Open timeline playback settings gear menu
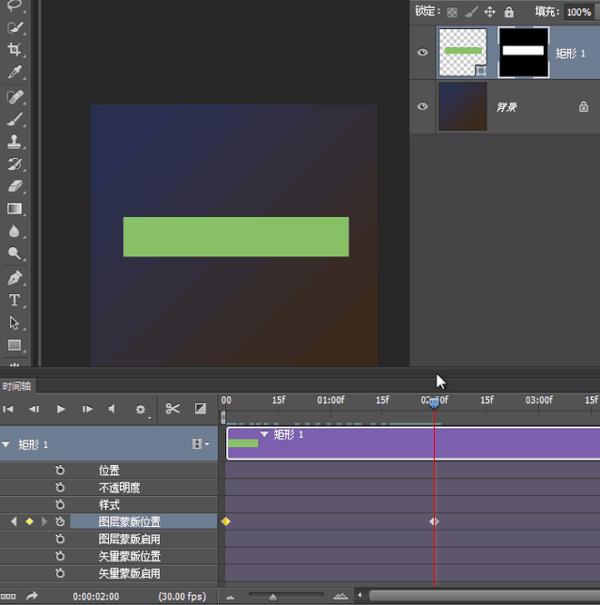The width and height of the screenshot is (600, 605). [141, 409]
